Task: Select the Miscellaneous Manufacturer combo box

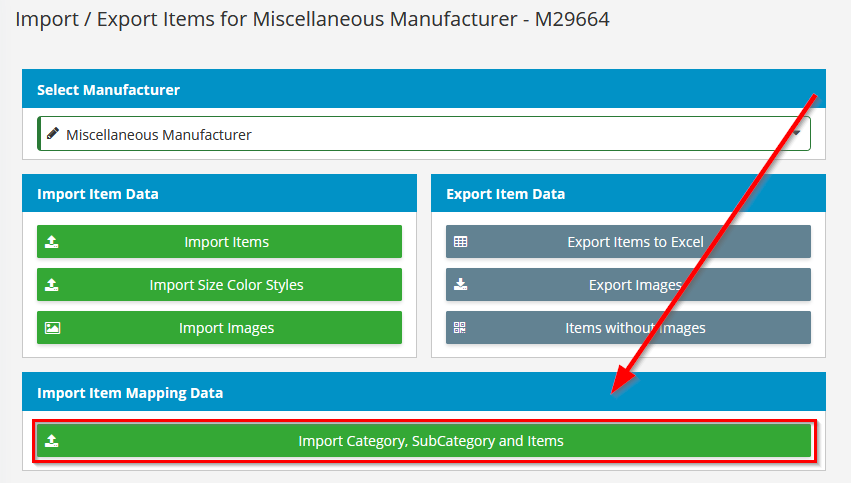Action: [424, 134]
